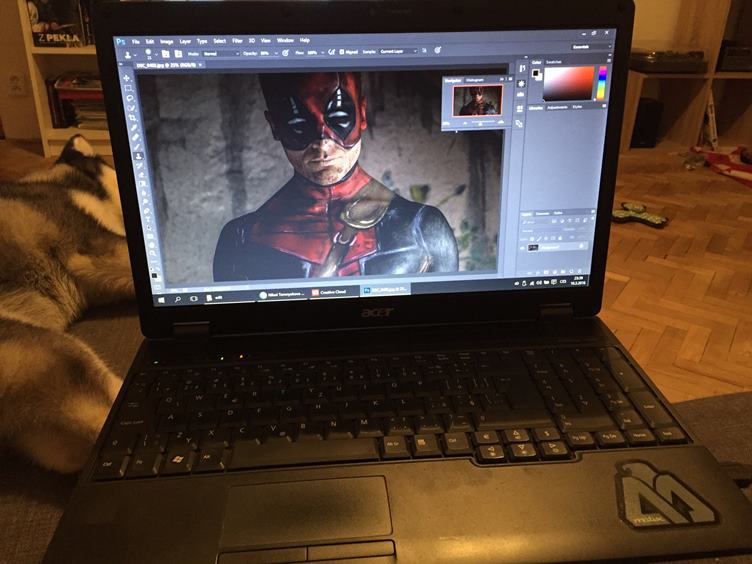Open the Mode dropdown showing Normal
Image resolution: width=752 pixels, height=564 pixels.
tap(220, 54)
